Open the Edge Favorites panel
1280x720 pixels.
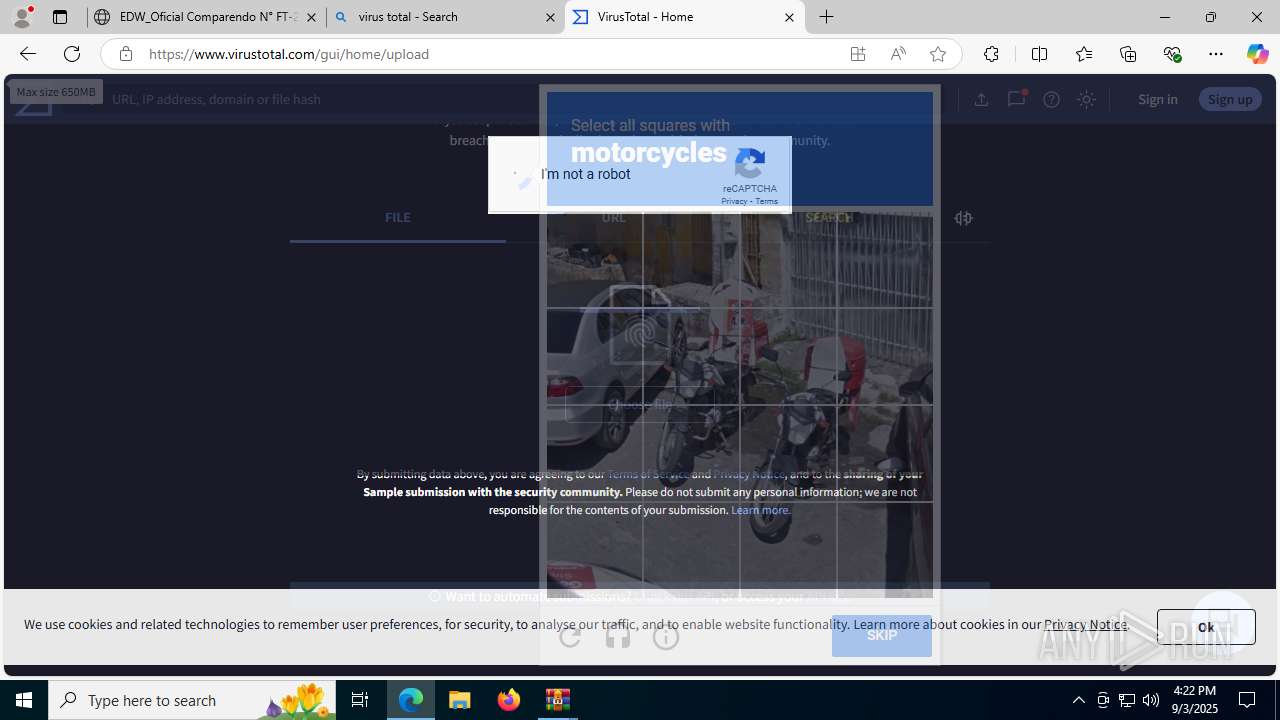tap(1084, 54)
